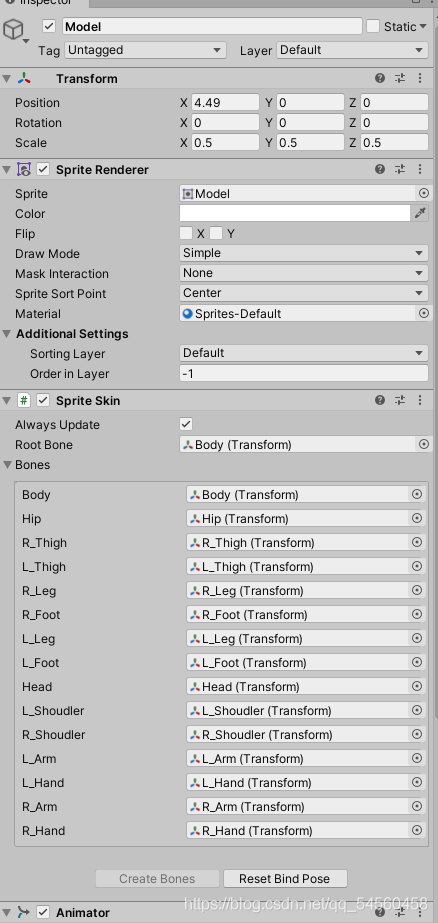Open Draw Mode dropdown
Screen dimensions: 438x923
[x=304, y=253]
